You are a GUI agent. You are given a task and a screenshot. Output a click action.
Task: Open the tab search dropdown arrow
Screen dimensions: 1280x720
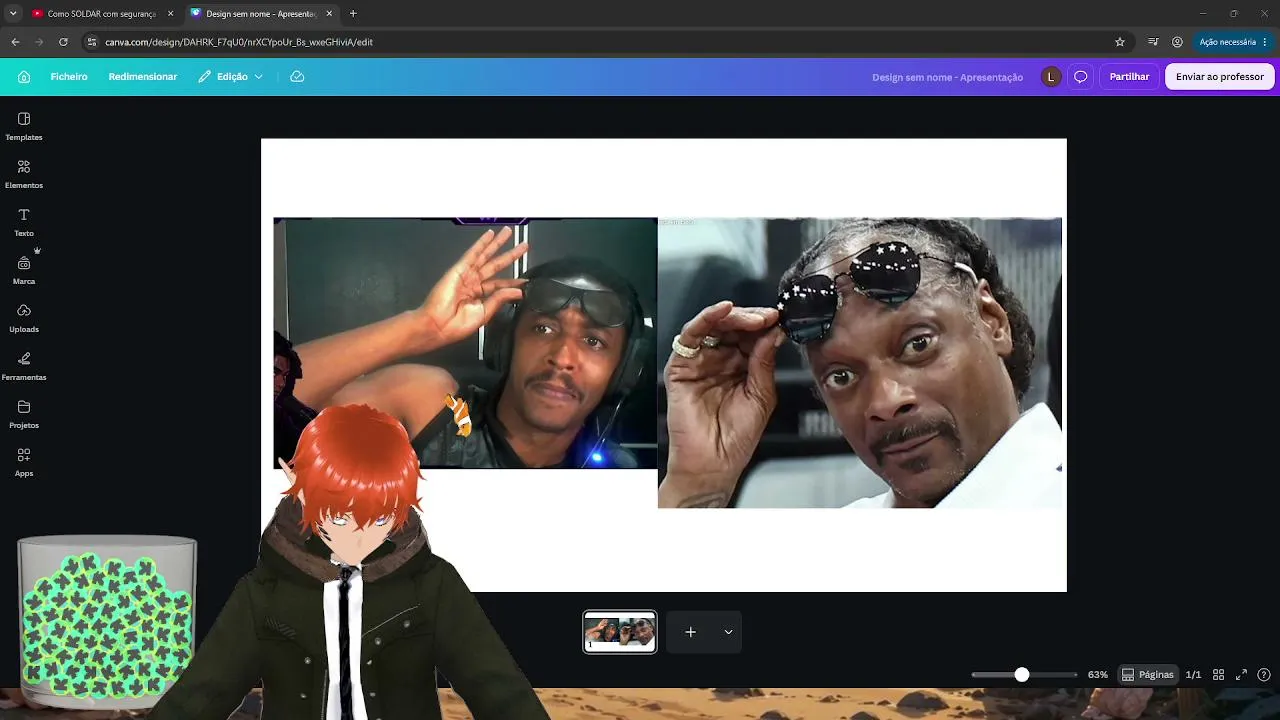pos(13,14)
